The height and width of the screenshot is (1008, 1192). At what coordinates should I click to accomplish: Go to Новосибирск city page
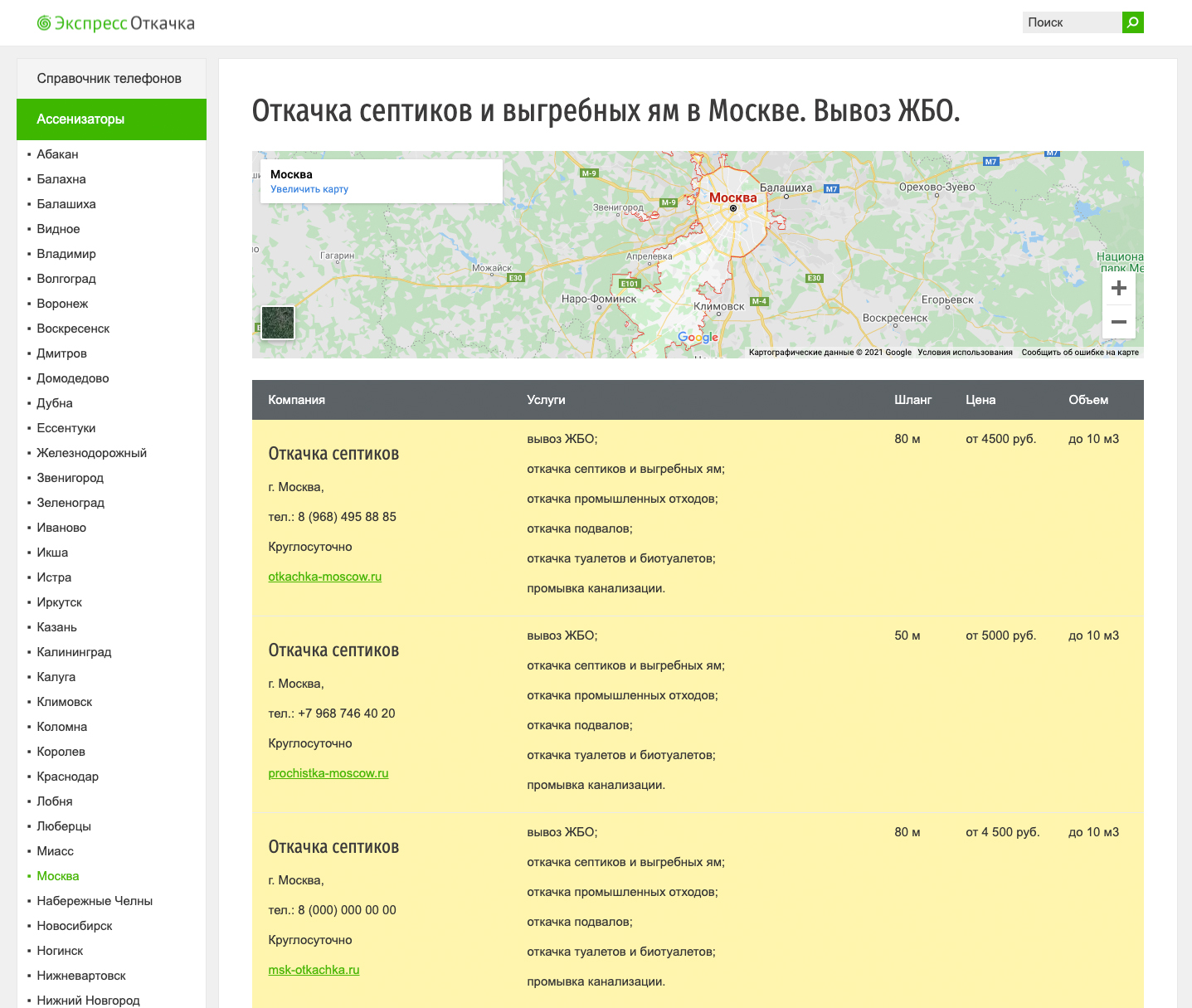click(74, 926)
